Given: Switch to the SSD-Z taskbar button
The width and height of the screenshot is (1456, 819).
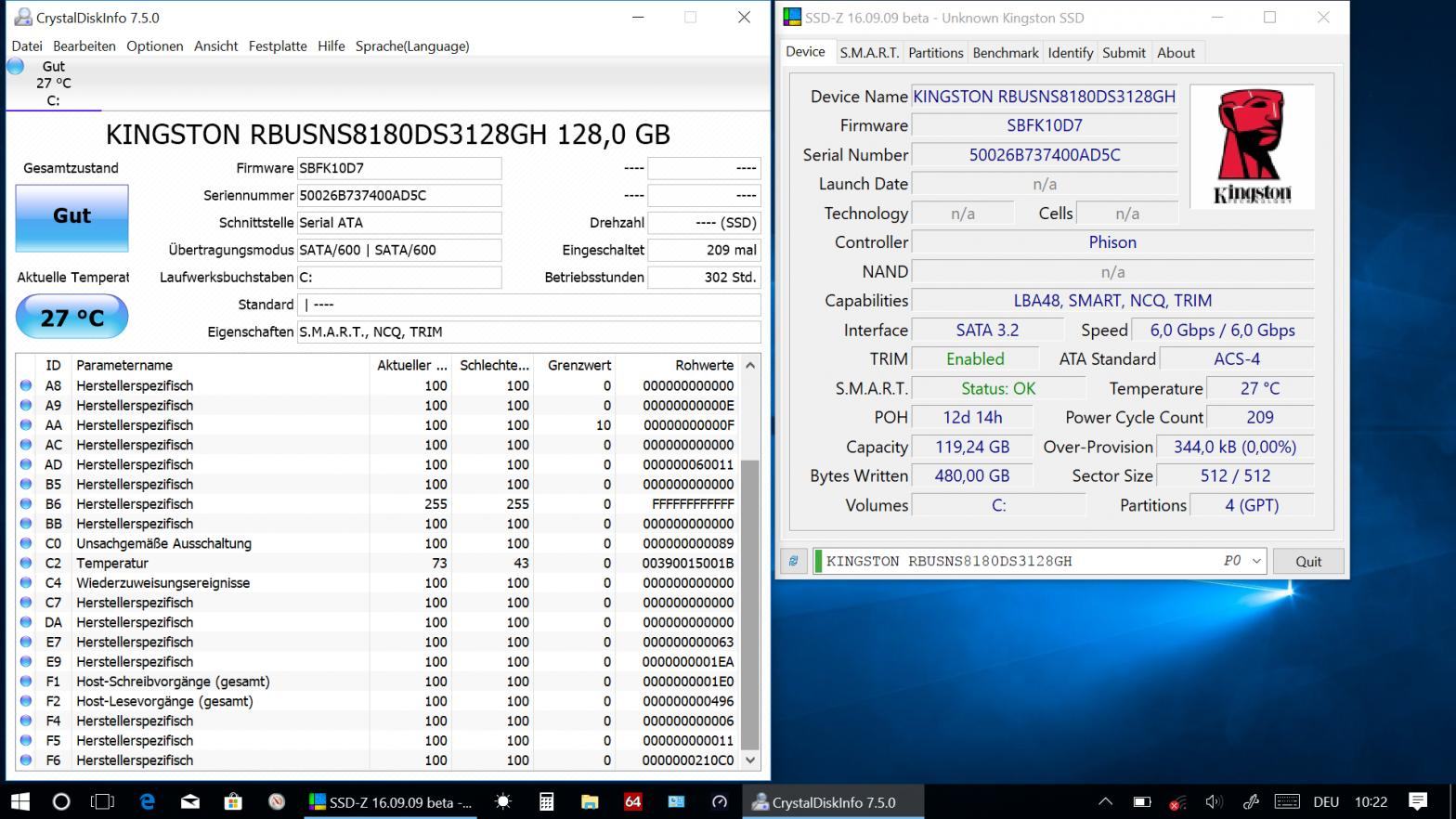Looking at the screenshot, I should click(392, 801).
